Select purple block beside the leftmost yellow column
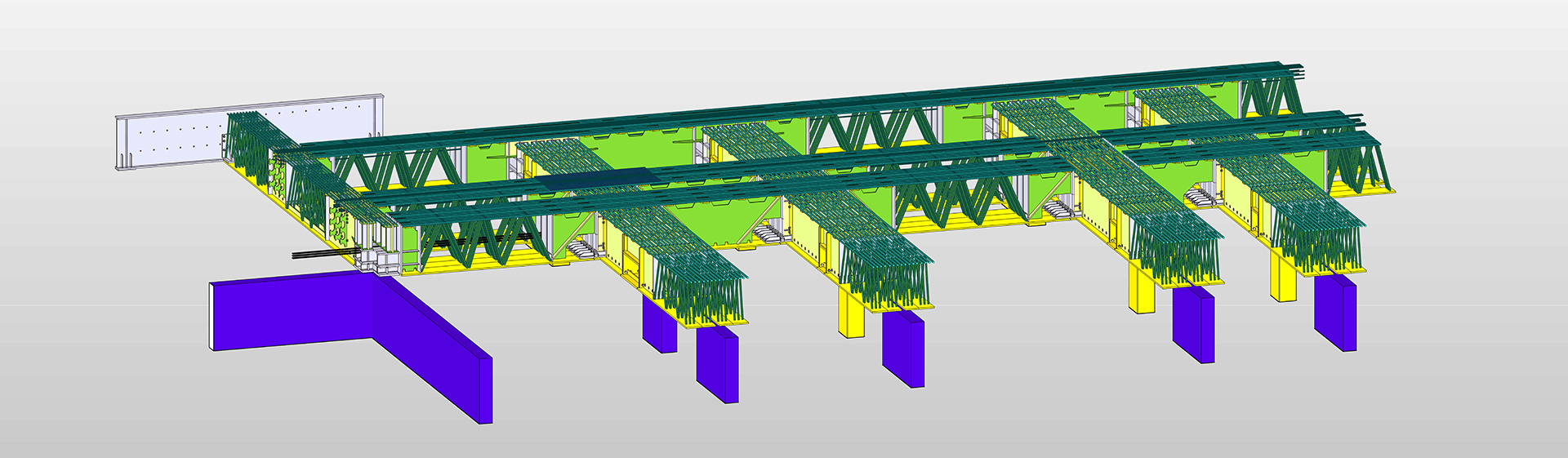This screenshot has width=1568, height=458. pyautogui.click(x=903, y=349)
